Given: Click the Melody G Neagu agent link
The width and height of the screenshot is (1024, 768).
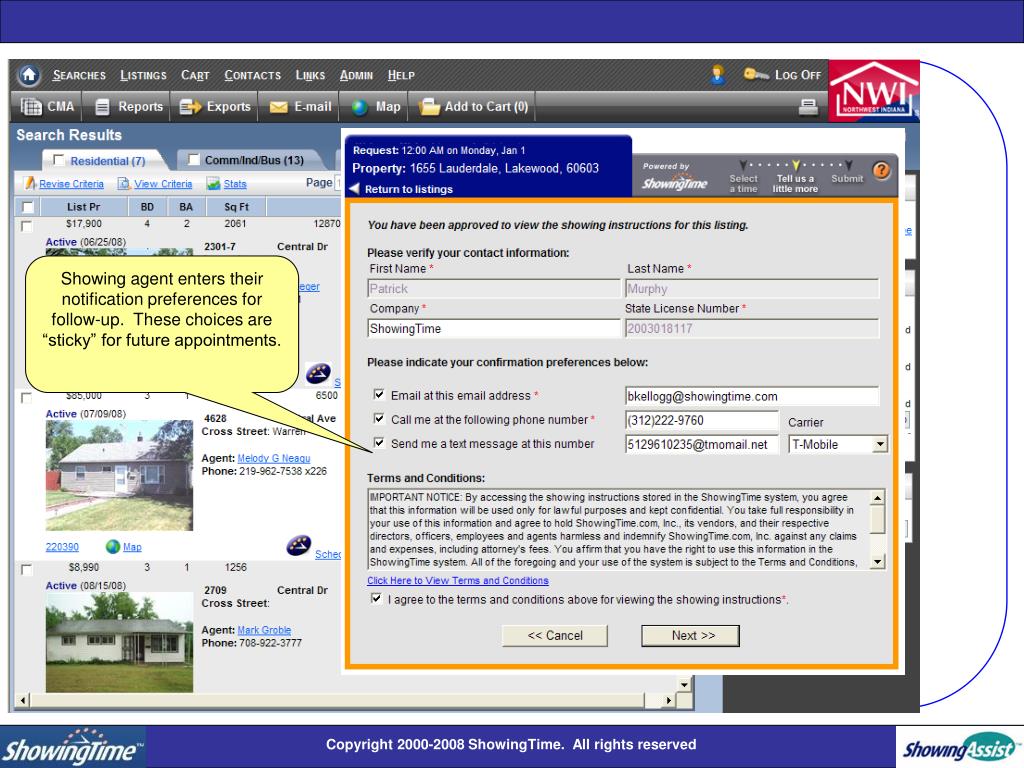Looking at the screenshot, I should [274, 458].
